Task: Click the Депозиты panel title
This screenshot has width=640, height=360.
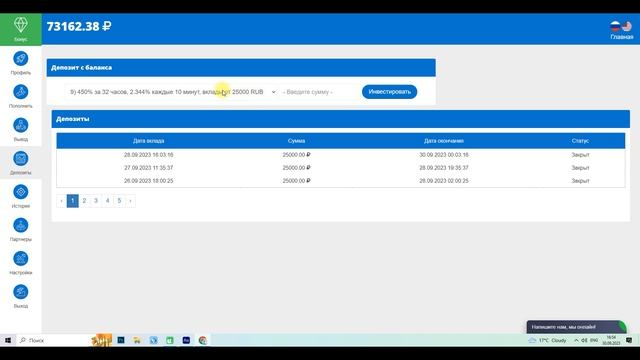Action: point(73,119)
